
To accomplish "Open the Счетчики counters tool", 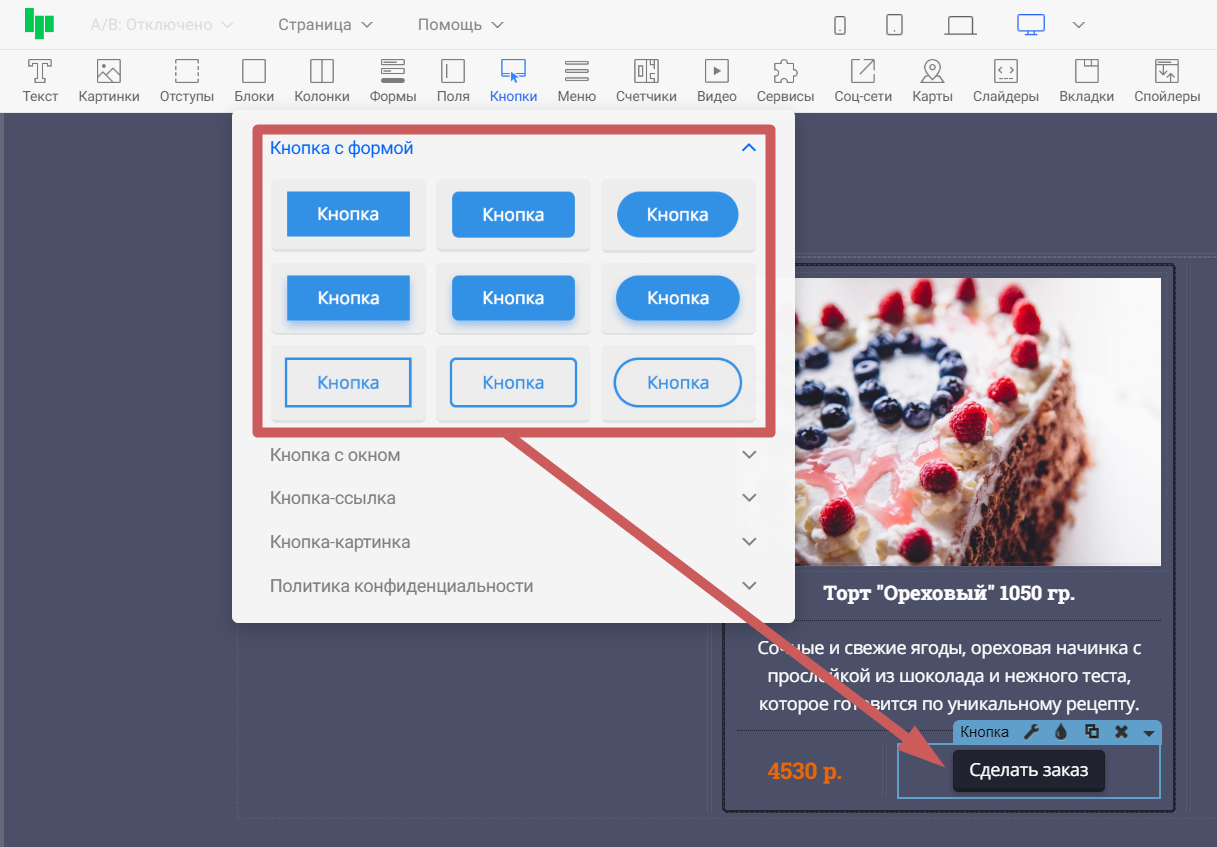I will (x=646, y=81).
